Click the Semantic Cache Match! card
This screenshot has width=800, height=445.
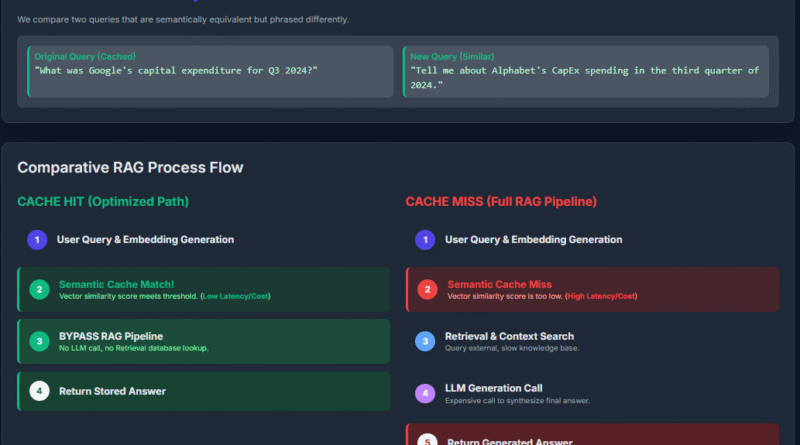point(204,289)
